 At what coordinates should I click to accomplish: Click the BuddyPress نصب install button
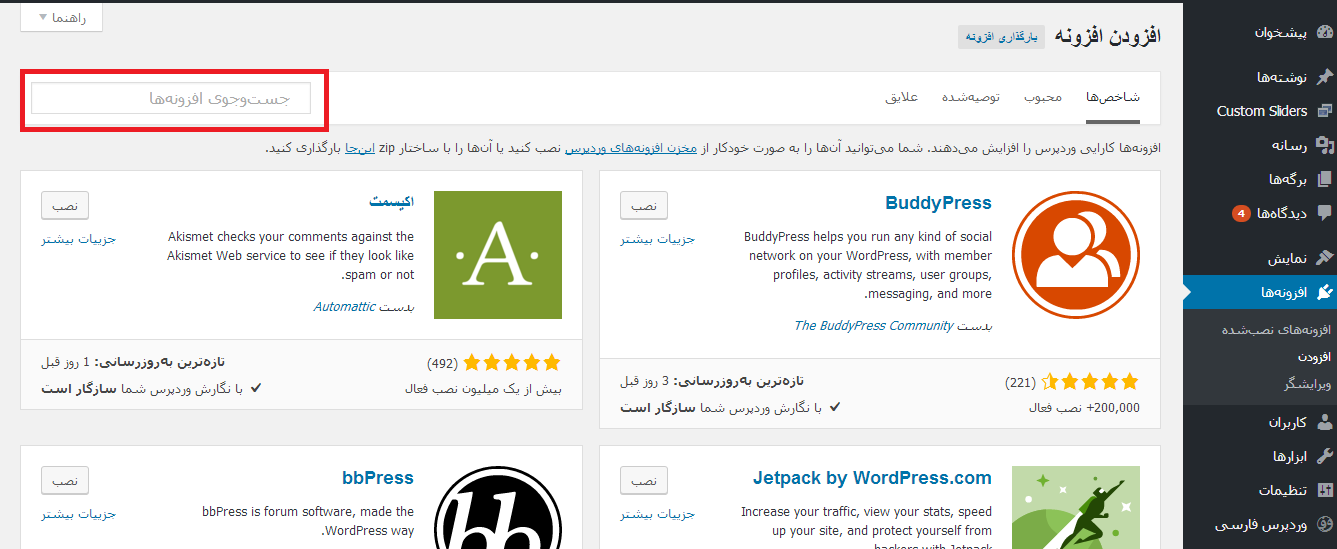coord(644,205)
